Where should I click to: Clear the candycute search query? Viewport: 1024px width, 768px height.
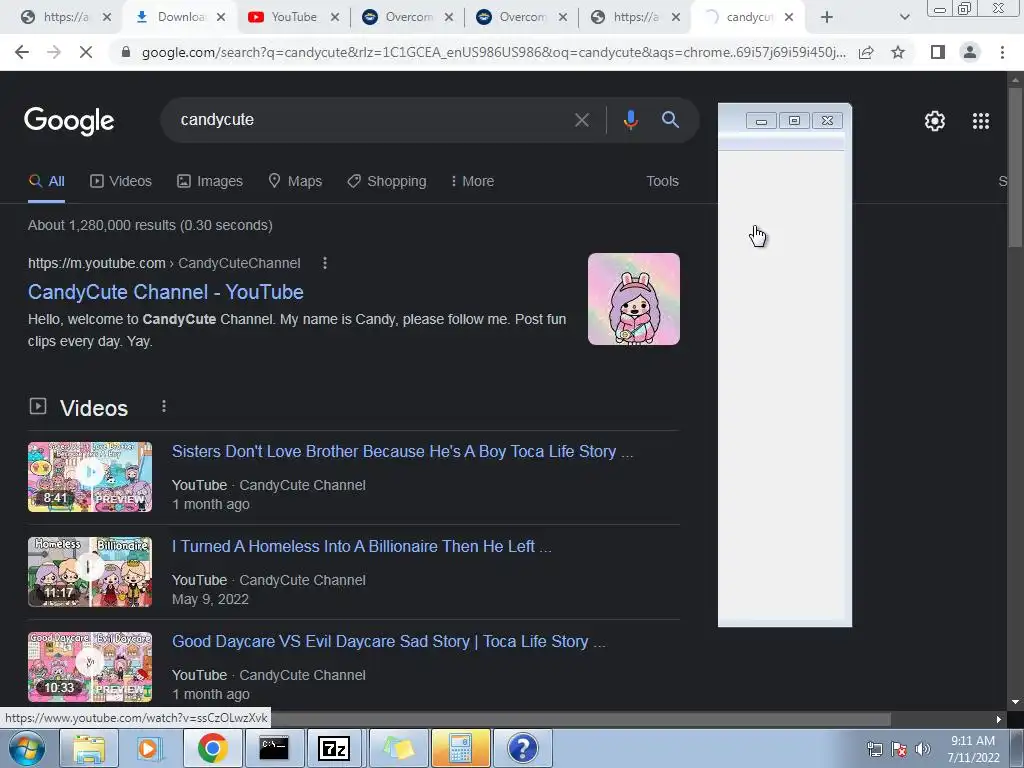click(581, 120)
